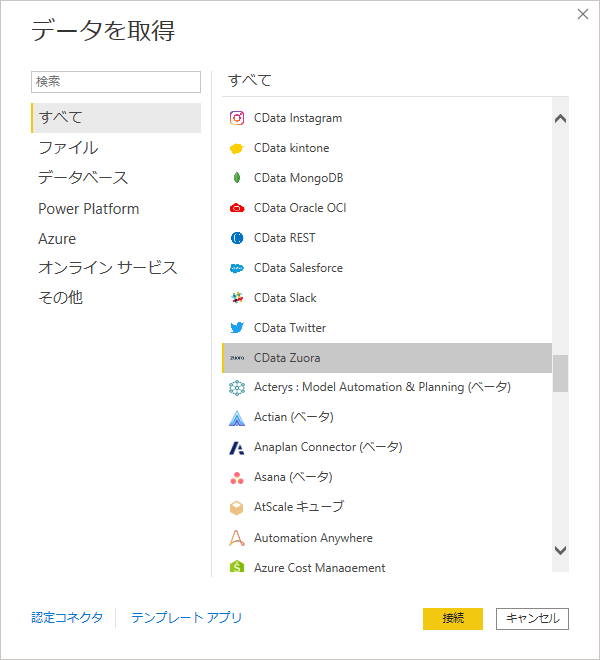Select the CData Salesforce text
Viewport: 600px width, 660px height.
(299, 268)
